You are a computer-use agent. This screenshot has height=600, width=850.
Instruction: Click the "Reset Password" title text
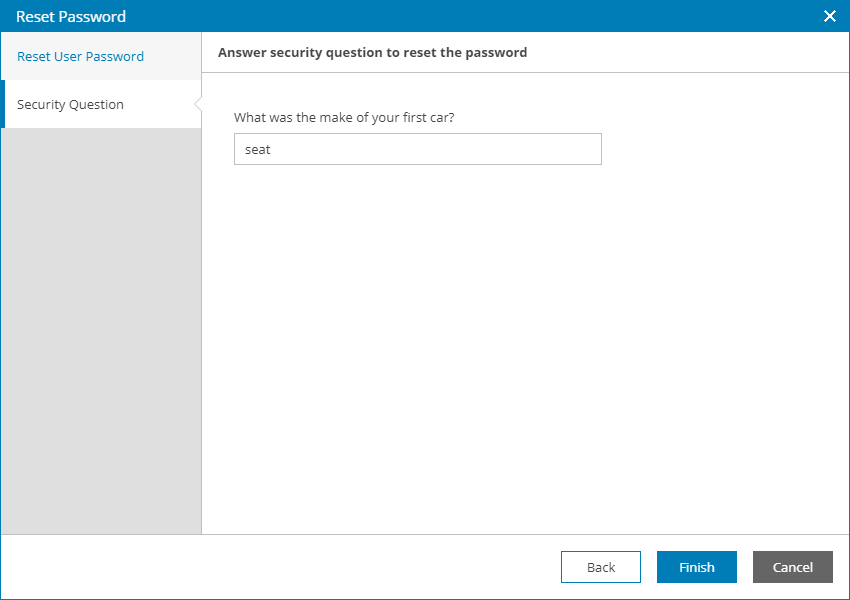[x=71, y=16]
